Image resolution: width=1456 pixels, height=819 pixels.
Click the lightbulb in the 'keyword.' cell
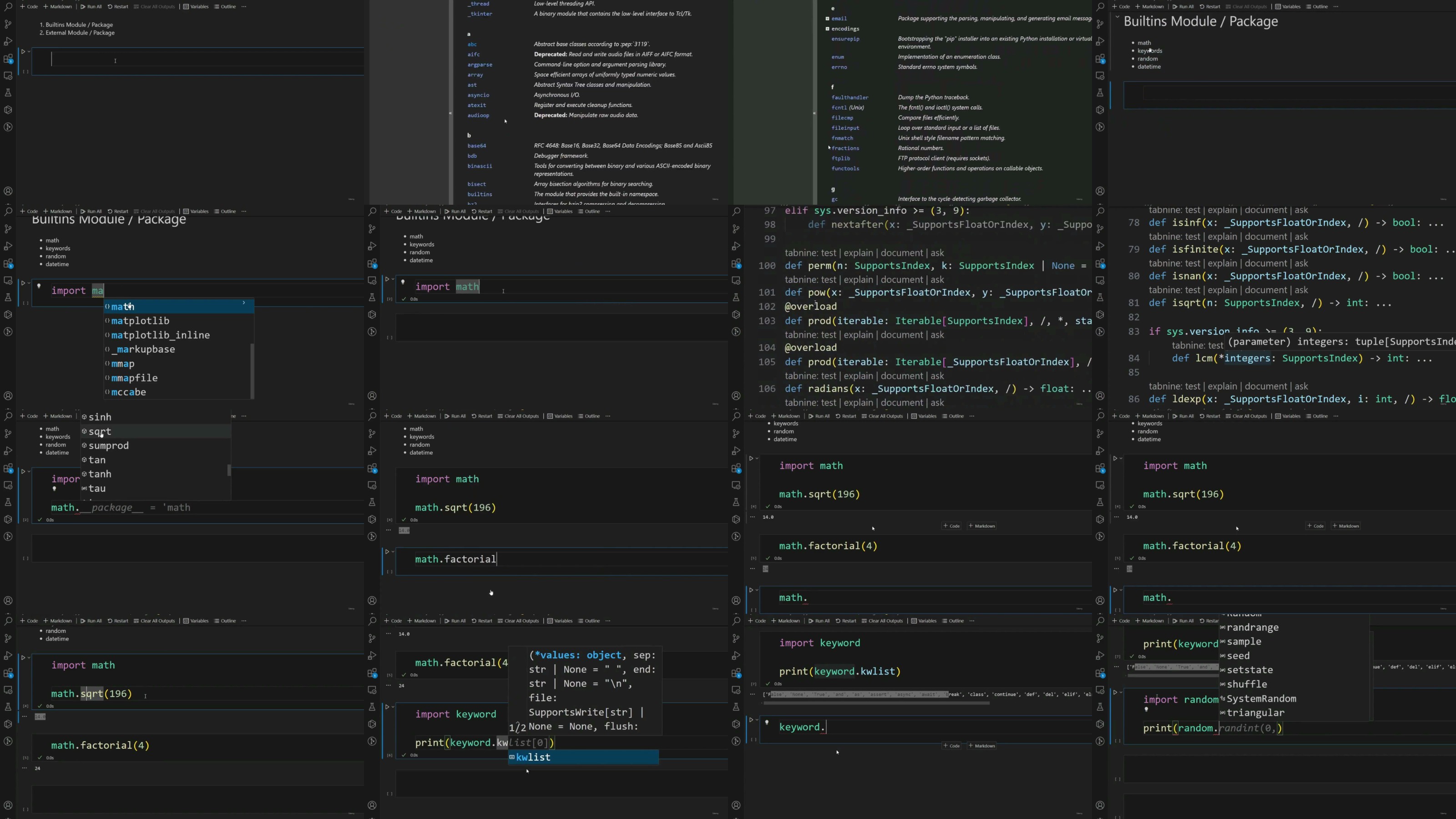(767, 722)
